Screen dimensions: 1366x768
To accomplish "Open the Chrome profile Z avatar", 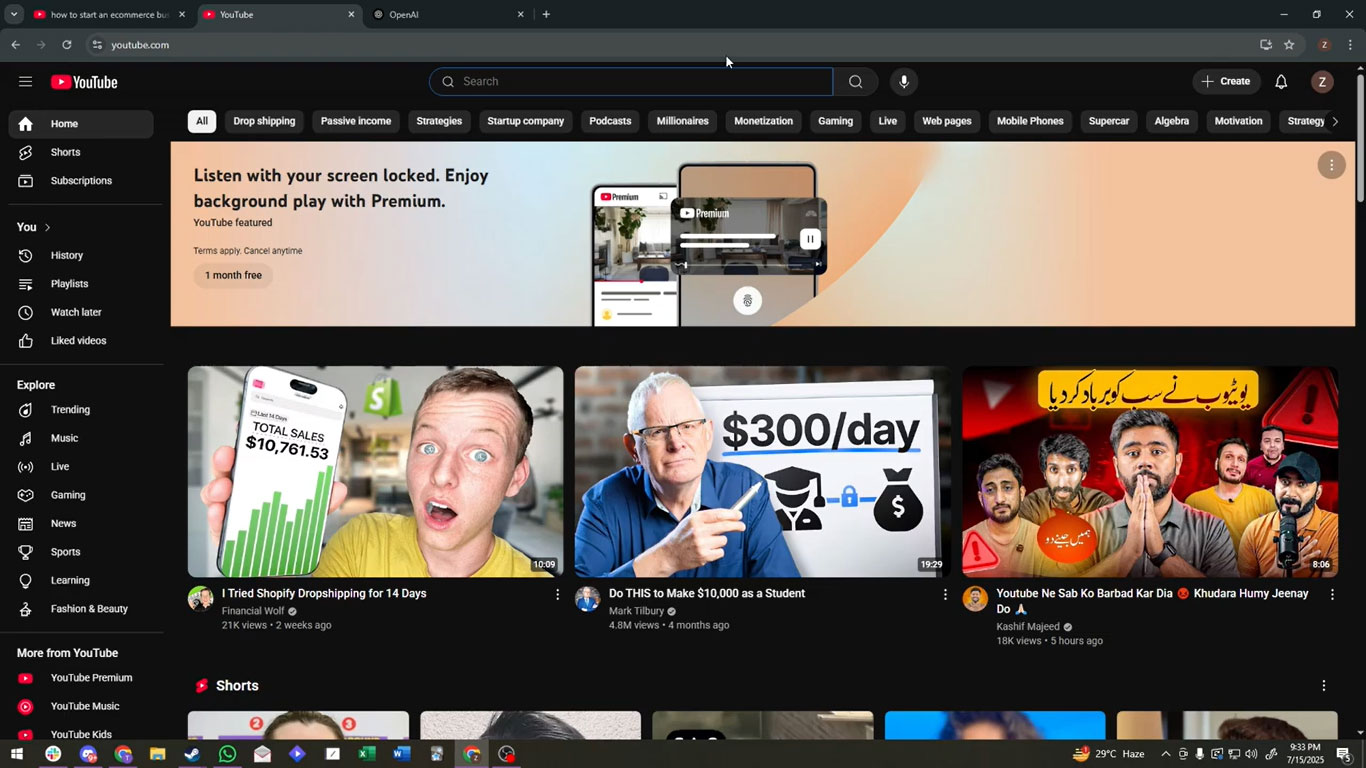I will 1324,45.
